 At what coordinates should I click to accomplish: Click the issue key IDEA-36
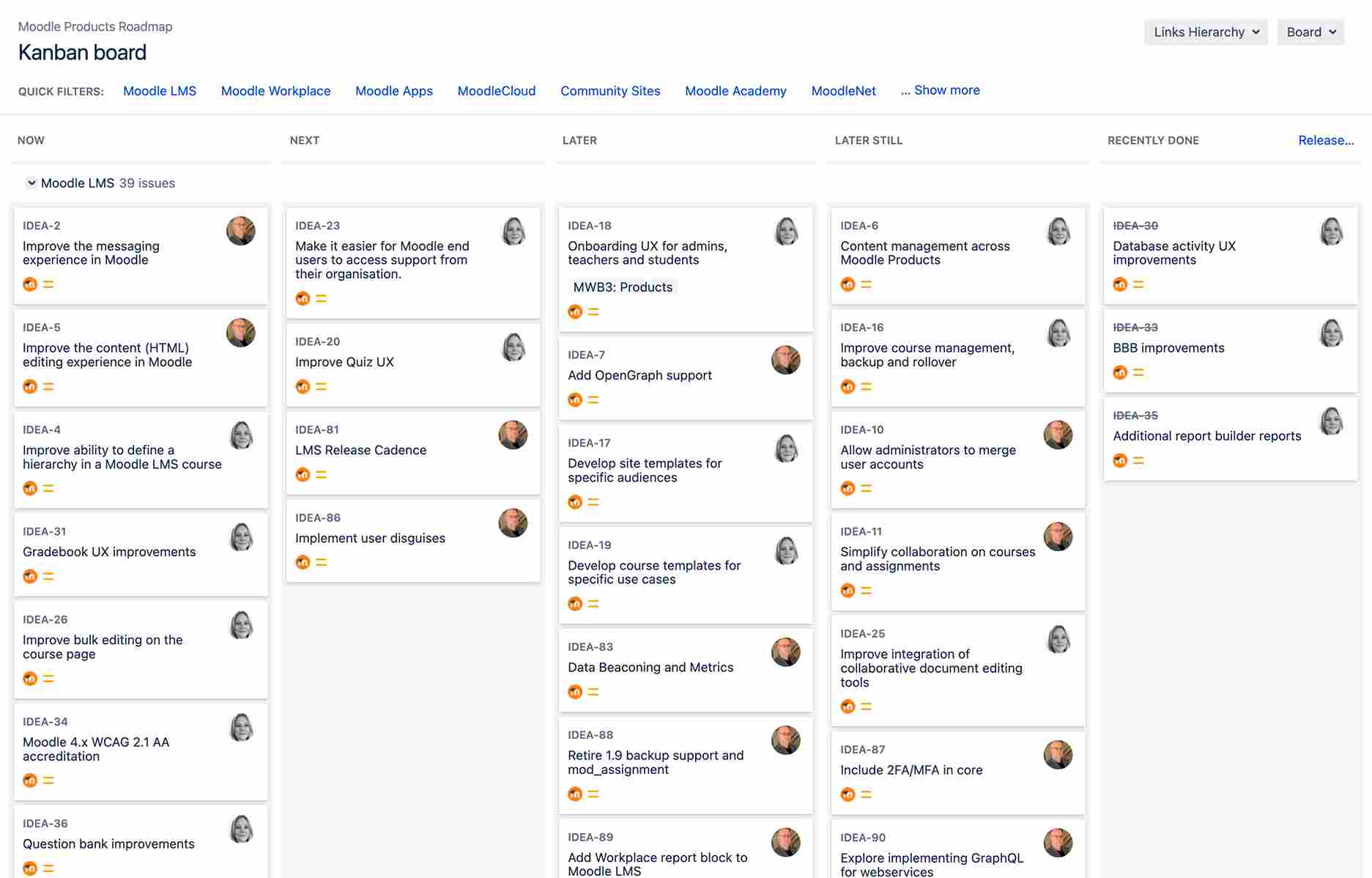45,823
